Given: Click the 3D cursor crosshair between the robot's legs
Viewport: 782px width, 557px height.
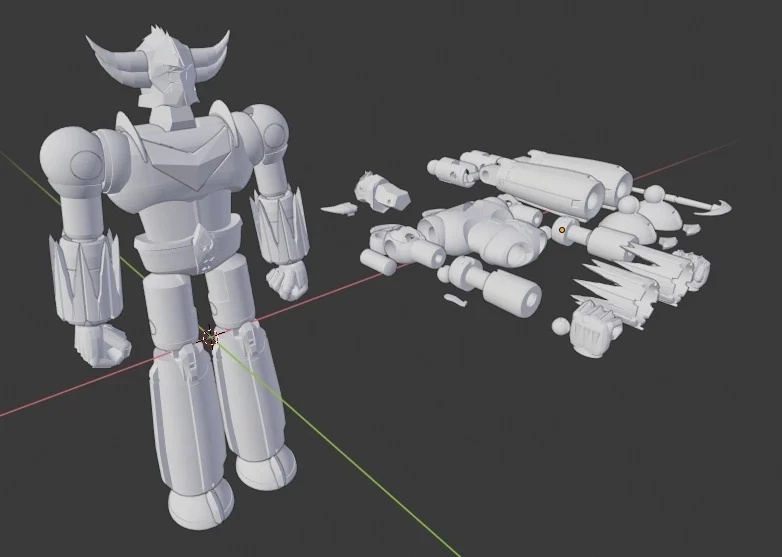Looking at the screenshot, I should point(209,338).
